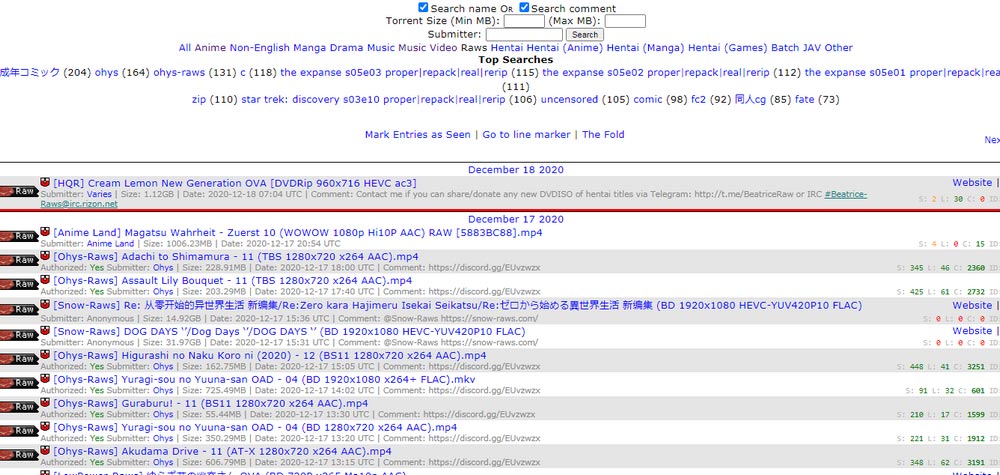Screen dimensions: 1000x475
Task: Click Raw icon beside Yuragi-sou OAD 1920x1080 mkv
Action: (x=19, y=383)
